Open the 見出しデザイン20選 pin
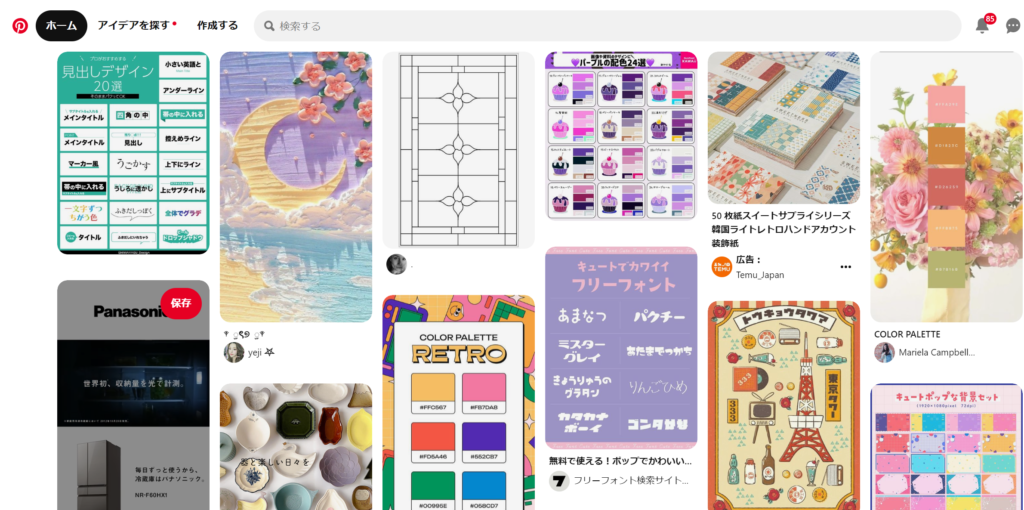The width and height of the screenshot is (1024, 510). 133,153
